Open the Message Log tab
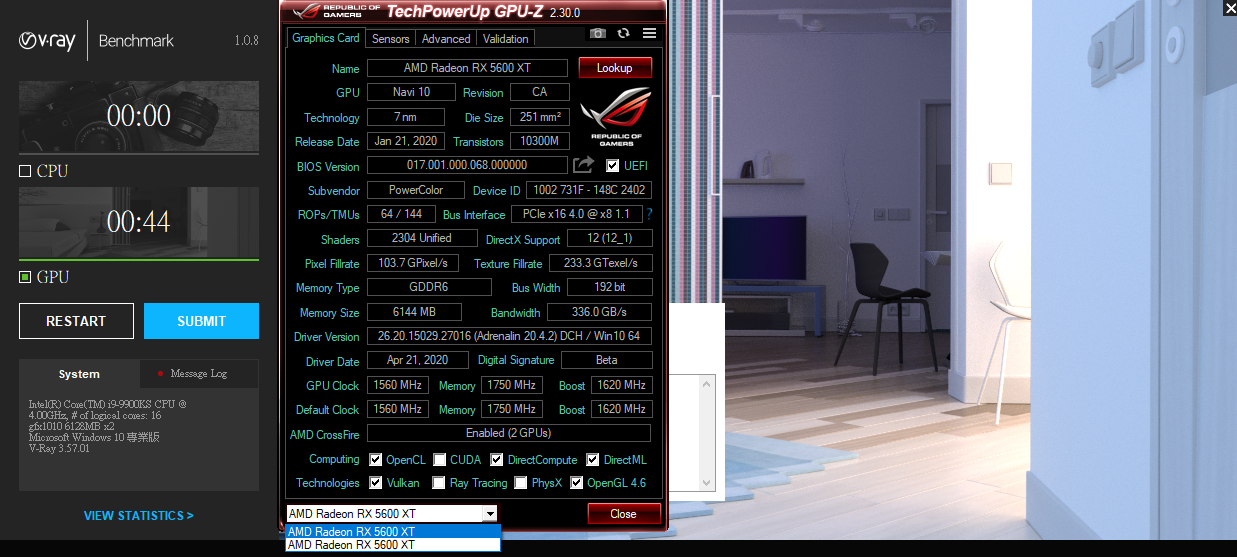The width and height of the screenshot is (1237, 557). pos(198,374)
